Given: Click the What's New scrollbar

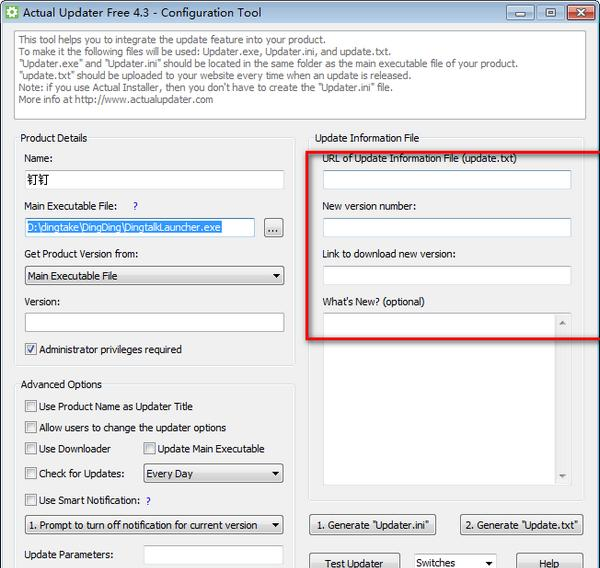Looking at the screenshot, I should point(564,400).
